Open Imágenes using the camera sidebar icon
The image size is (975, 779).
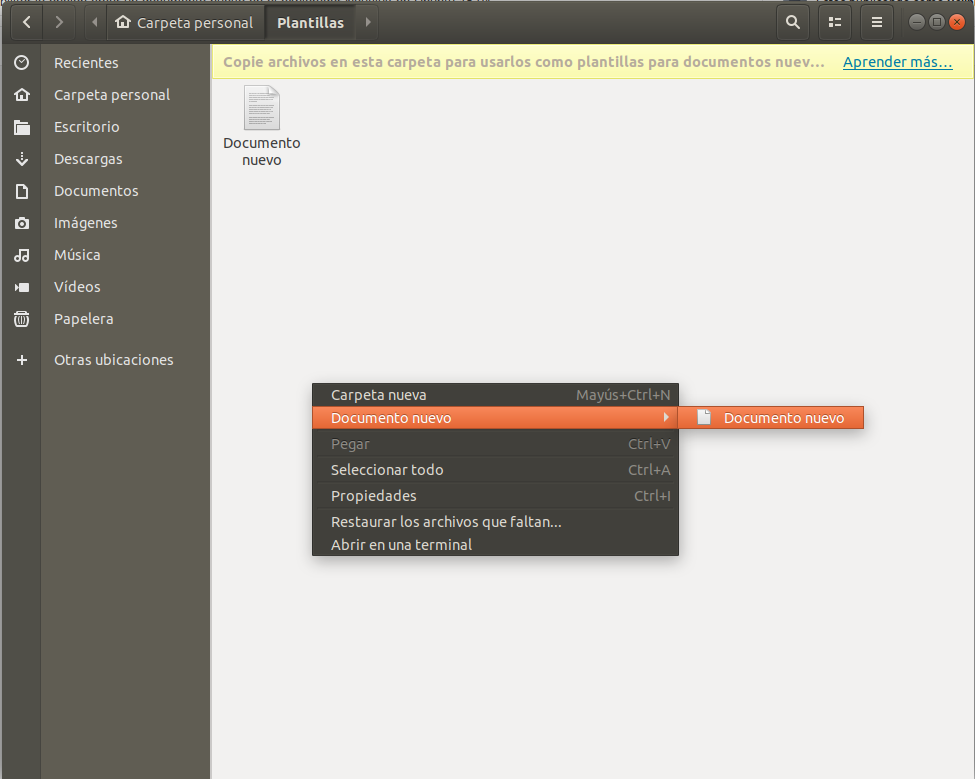coord(21,223)
